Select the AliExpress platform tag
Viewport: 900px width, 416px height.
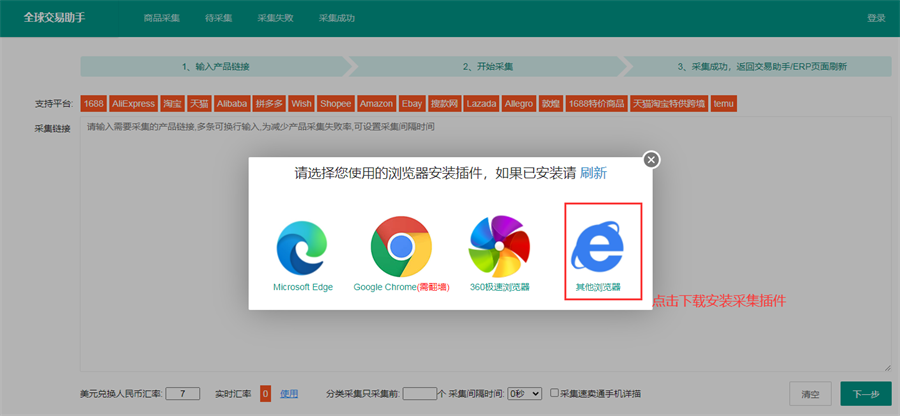tap(133, 104)
